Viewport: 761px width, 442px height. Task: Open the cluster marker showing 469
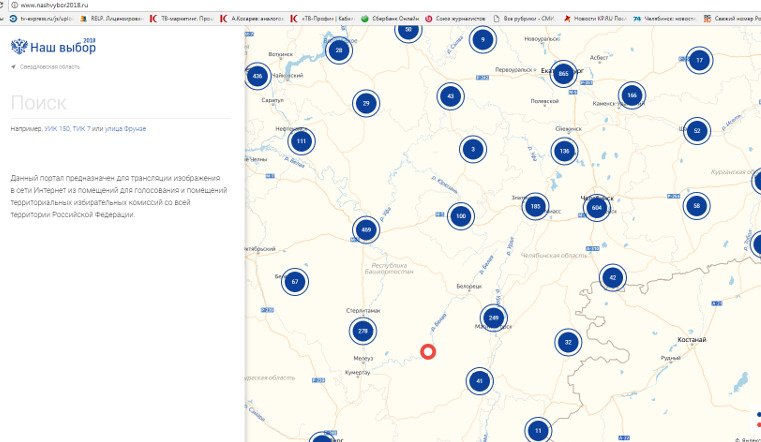pyautogui.click(x=366, y=231)
